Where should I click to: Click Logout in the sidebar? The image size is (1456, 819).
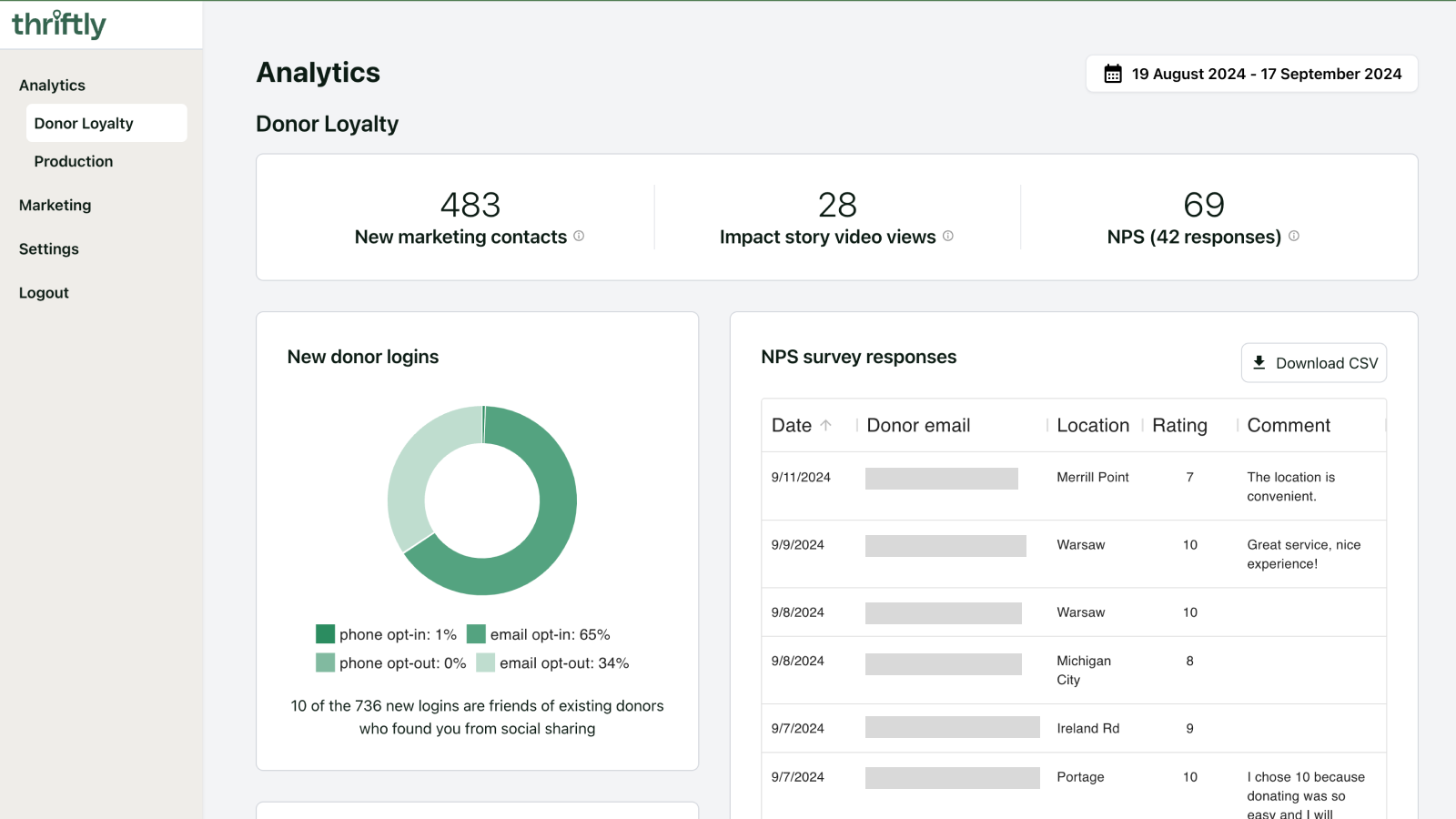tap(44, 292)
